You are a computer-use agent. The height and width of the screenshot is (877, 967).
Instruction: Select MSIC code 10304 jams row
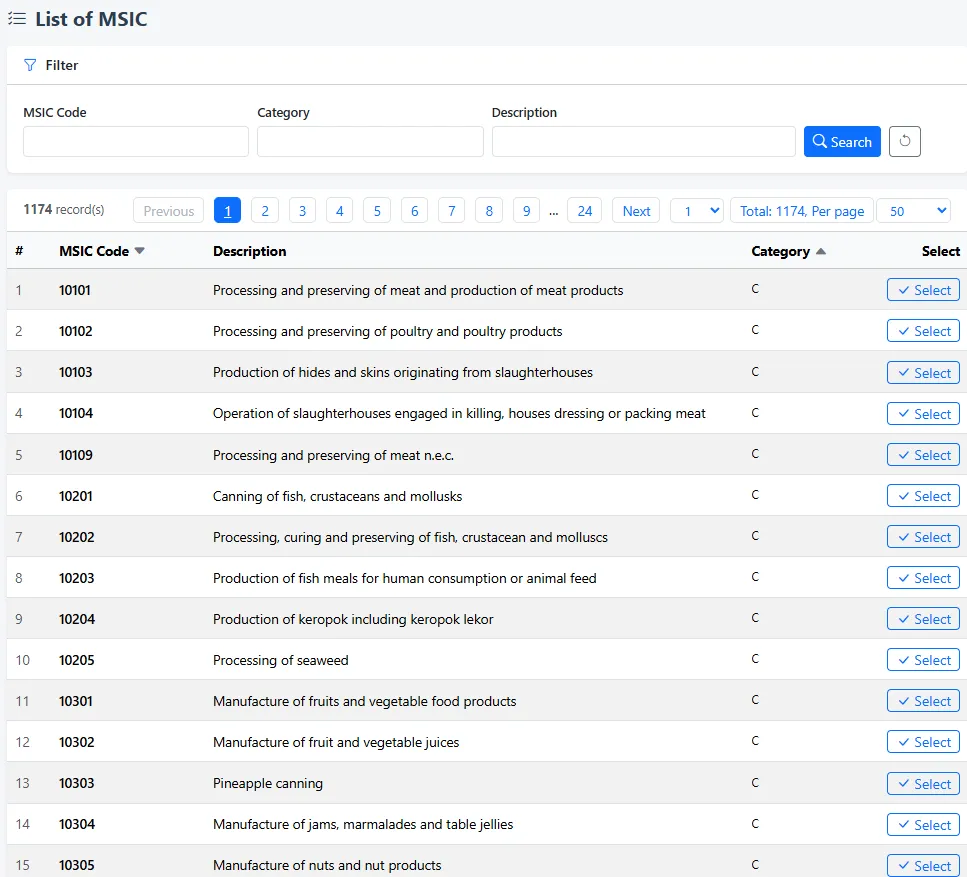point(923,825)
